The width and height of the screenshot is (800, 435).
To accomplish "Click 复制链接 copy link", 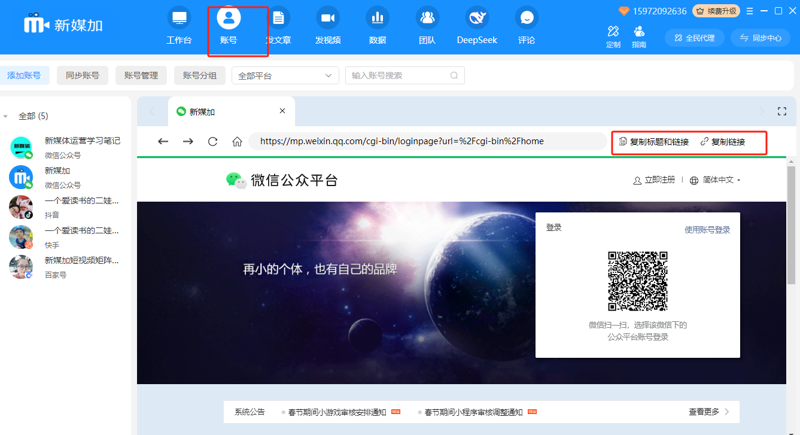I will [722, 142].
